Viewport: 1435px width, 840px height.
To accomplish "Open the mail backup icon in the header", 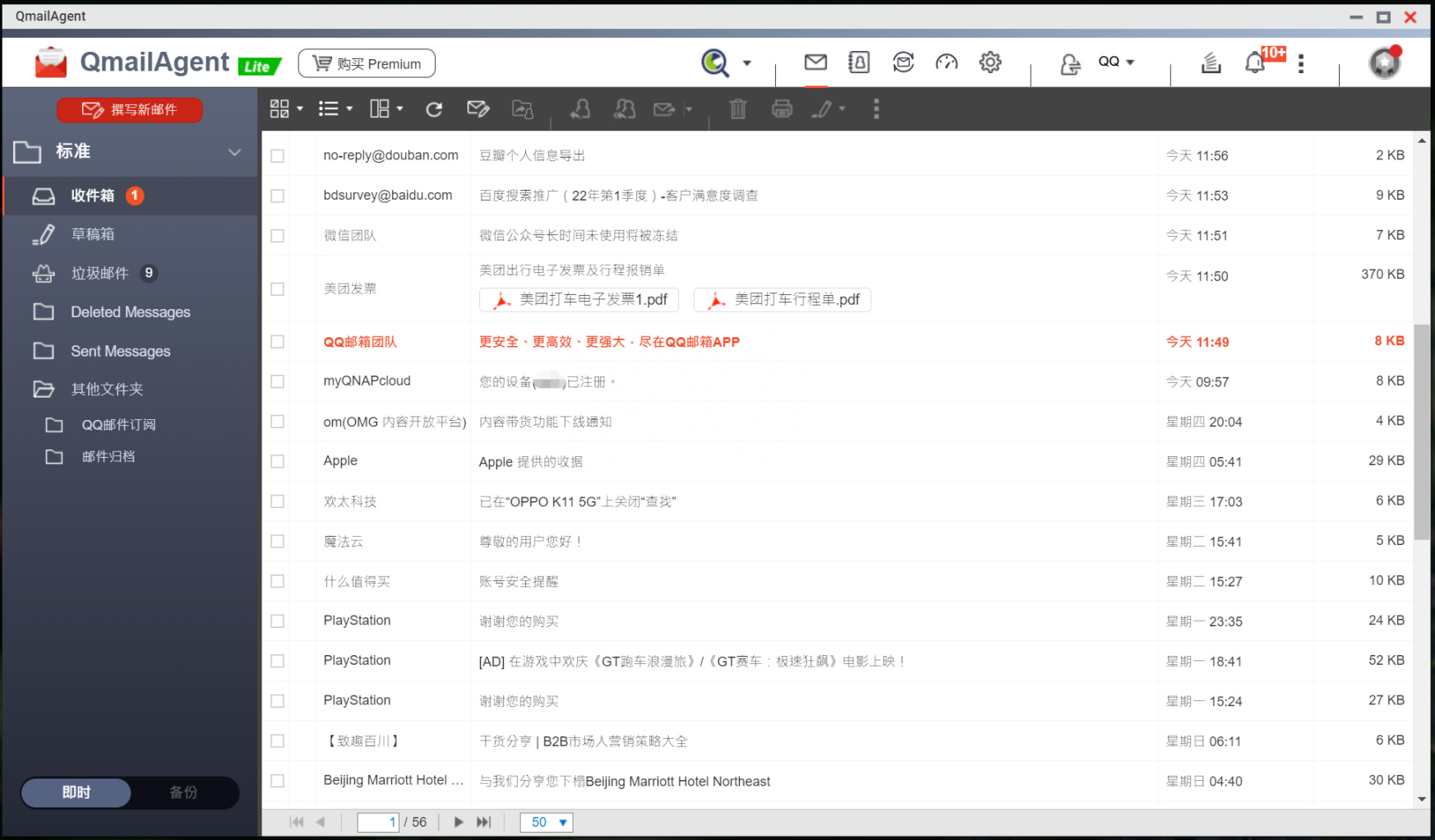I will pos(903,62).
